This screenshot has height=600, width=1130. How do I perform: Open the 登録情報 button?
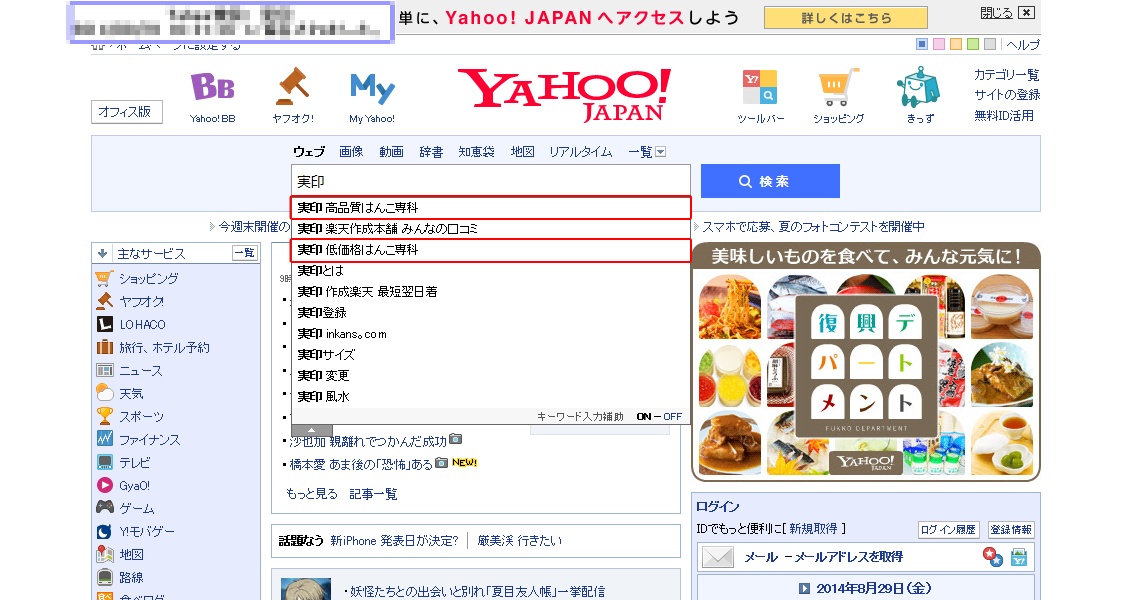click(1011, 529)
